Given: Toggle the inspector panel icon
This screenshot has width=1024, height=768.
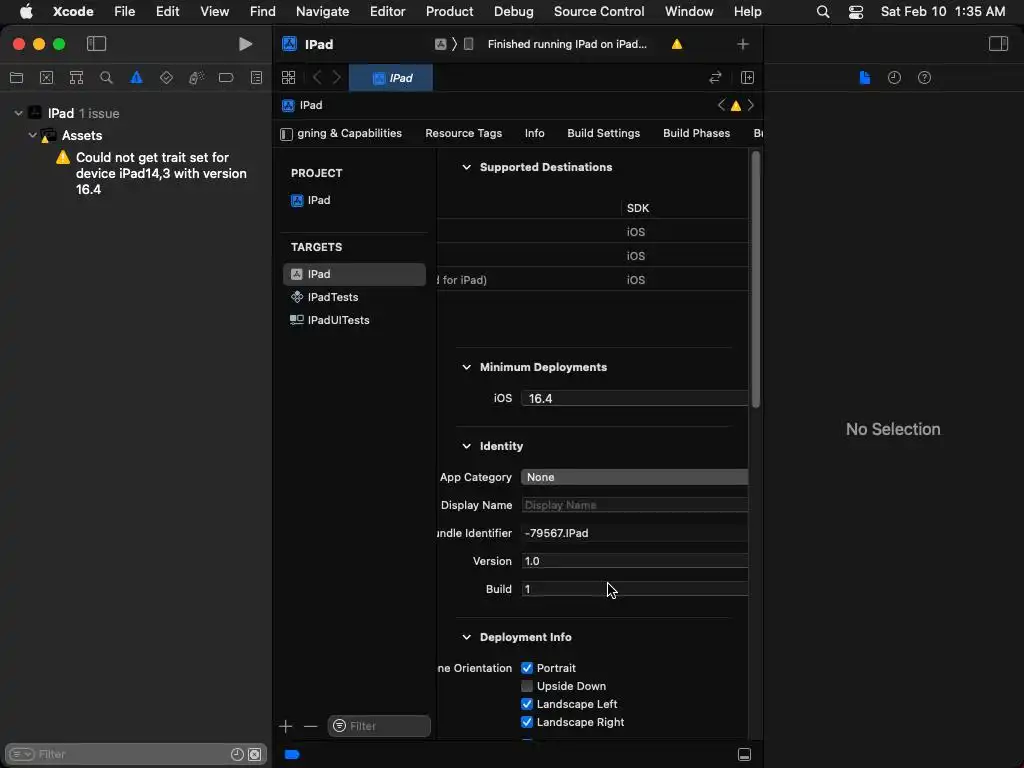Looking at the screenshot, I should click(998, 44).
